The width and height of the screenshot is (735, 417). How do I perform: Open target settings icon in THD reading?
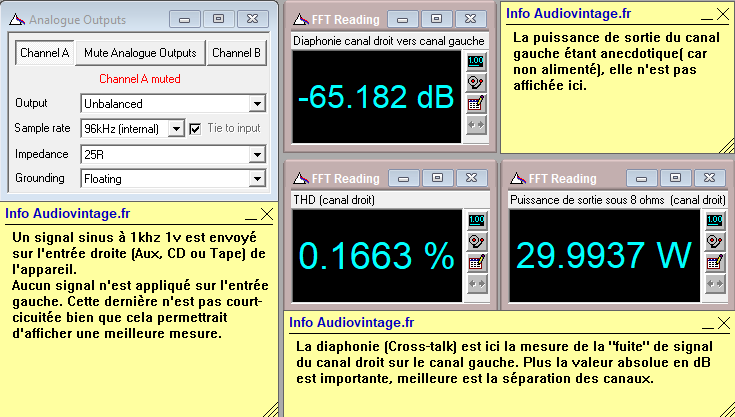coord(477,241)
